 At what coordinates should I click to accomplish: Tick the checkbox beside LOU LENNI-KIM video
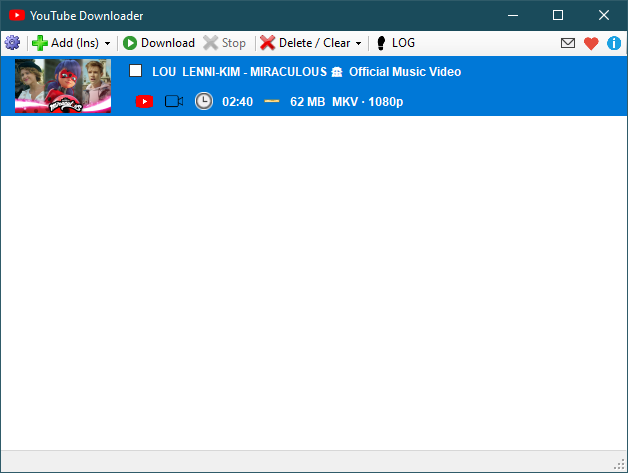point(136,71)
